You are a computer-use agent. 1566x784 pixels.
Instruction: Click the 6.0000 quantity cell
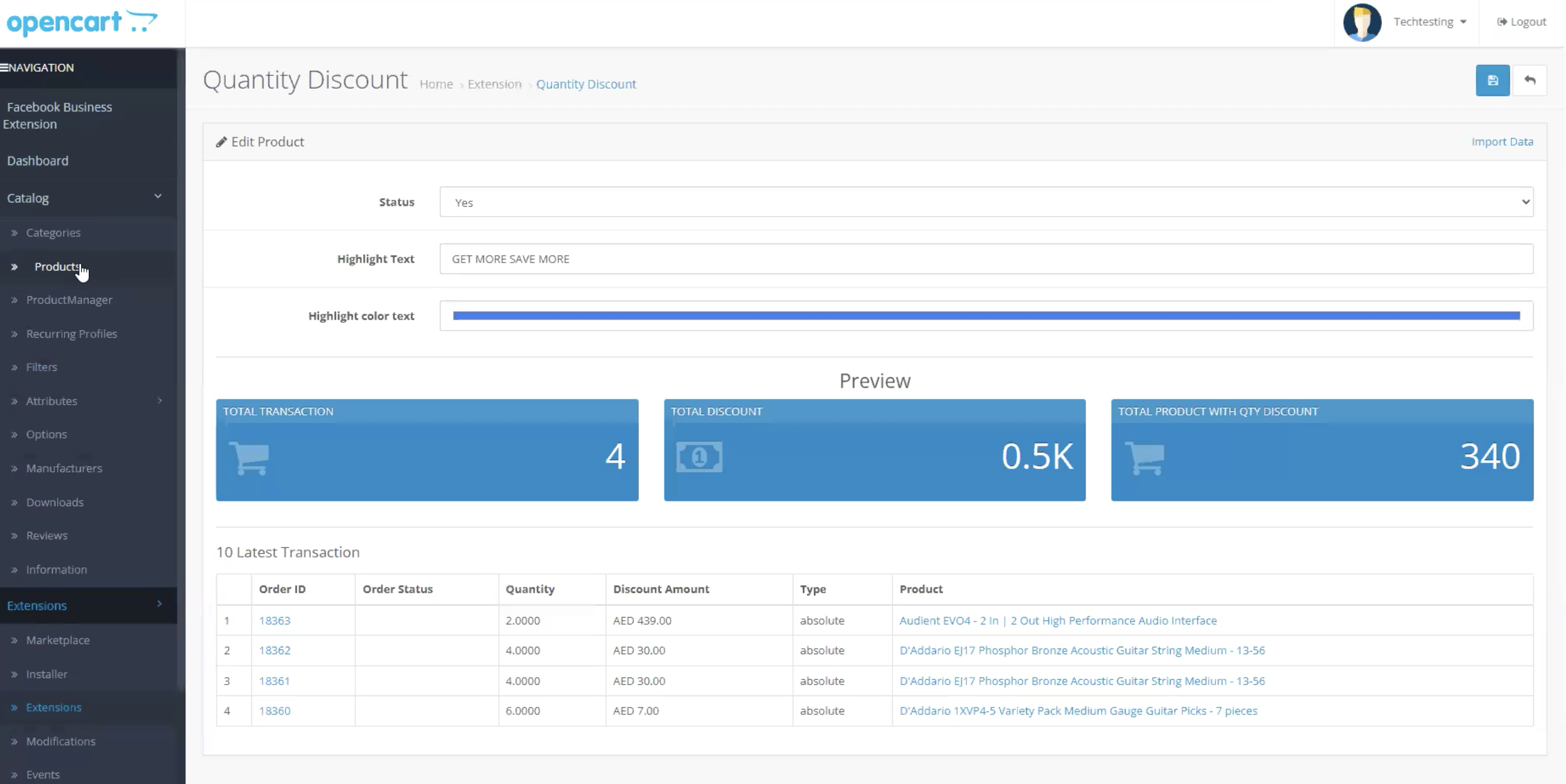[x=552, y=710]
